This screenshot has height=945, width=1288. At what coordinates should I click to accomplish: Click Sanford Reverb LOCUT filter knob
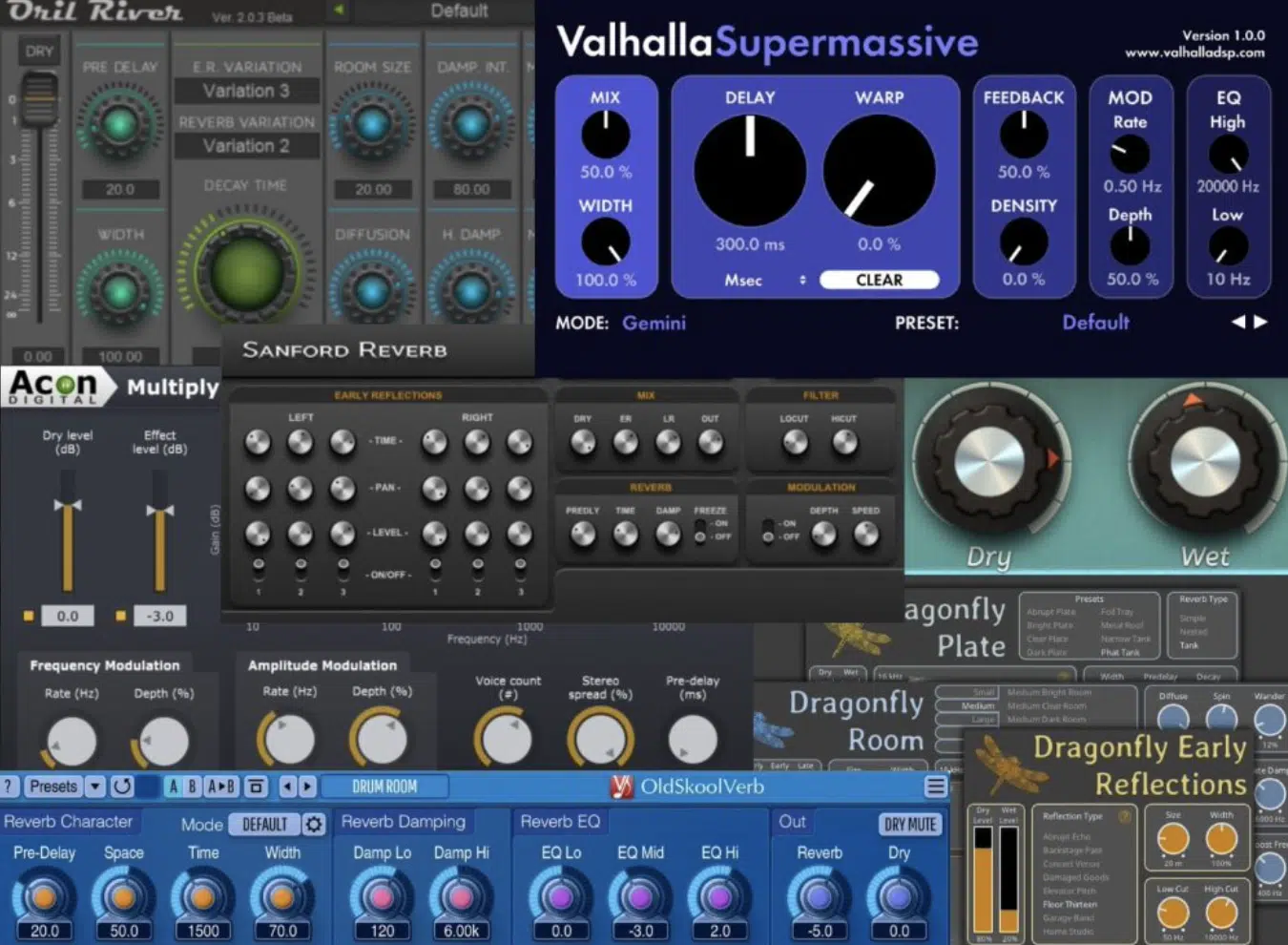(794, 442)
